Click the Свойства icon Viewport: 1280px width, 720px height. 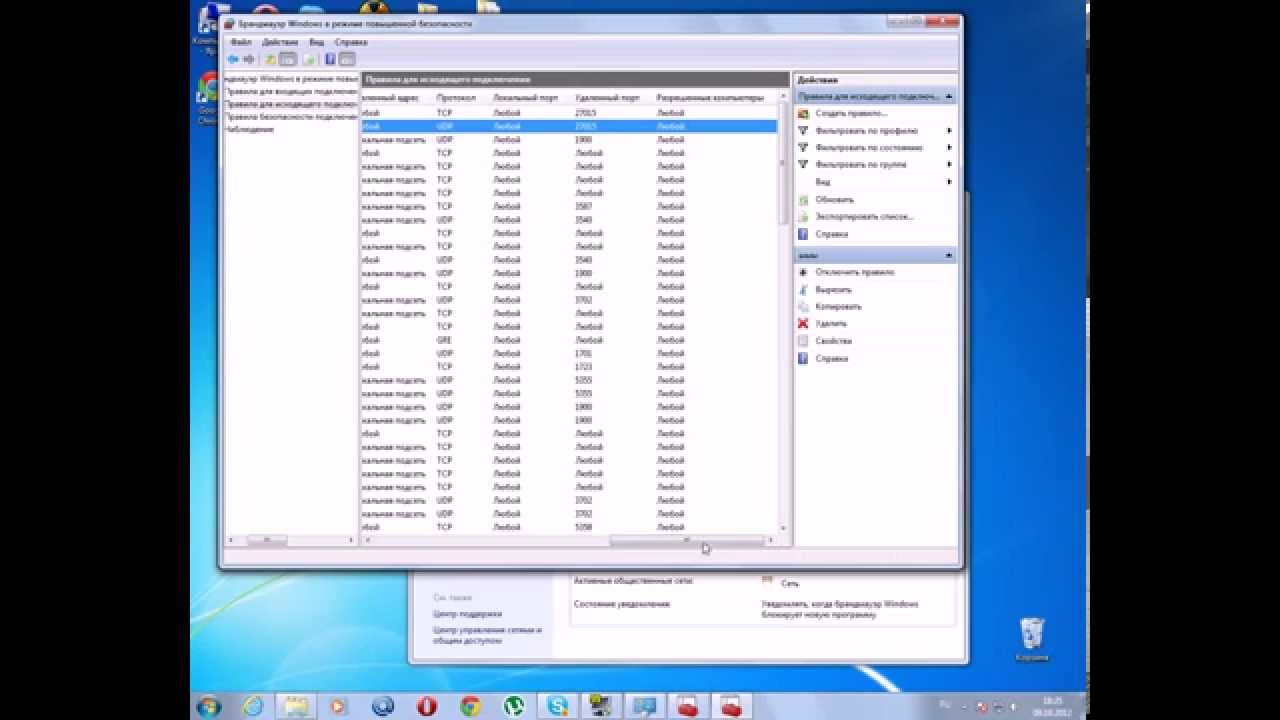[x=803, y=341]
